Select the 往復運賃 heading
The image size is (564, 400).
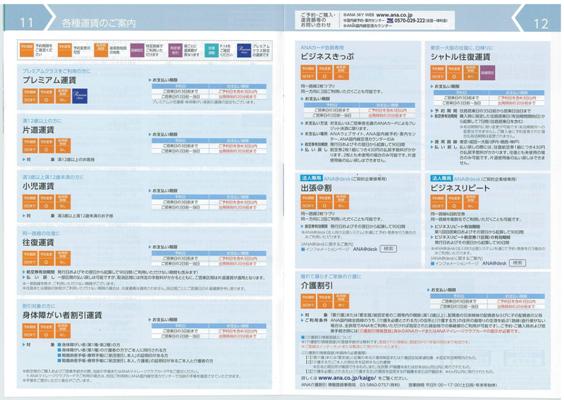point(38,242)
